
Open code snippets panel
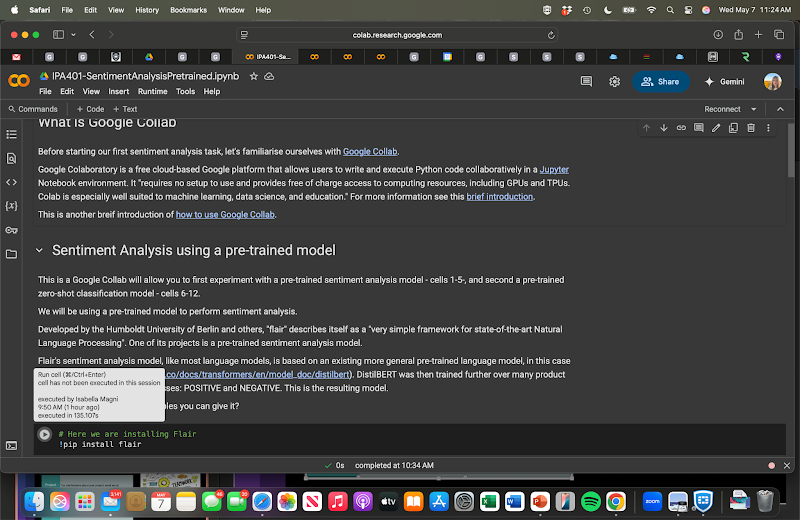click(11, 182)
